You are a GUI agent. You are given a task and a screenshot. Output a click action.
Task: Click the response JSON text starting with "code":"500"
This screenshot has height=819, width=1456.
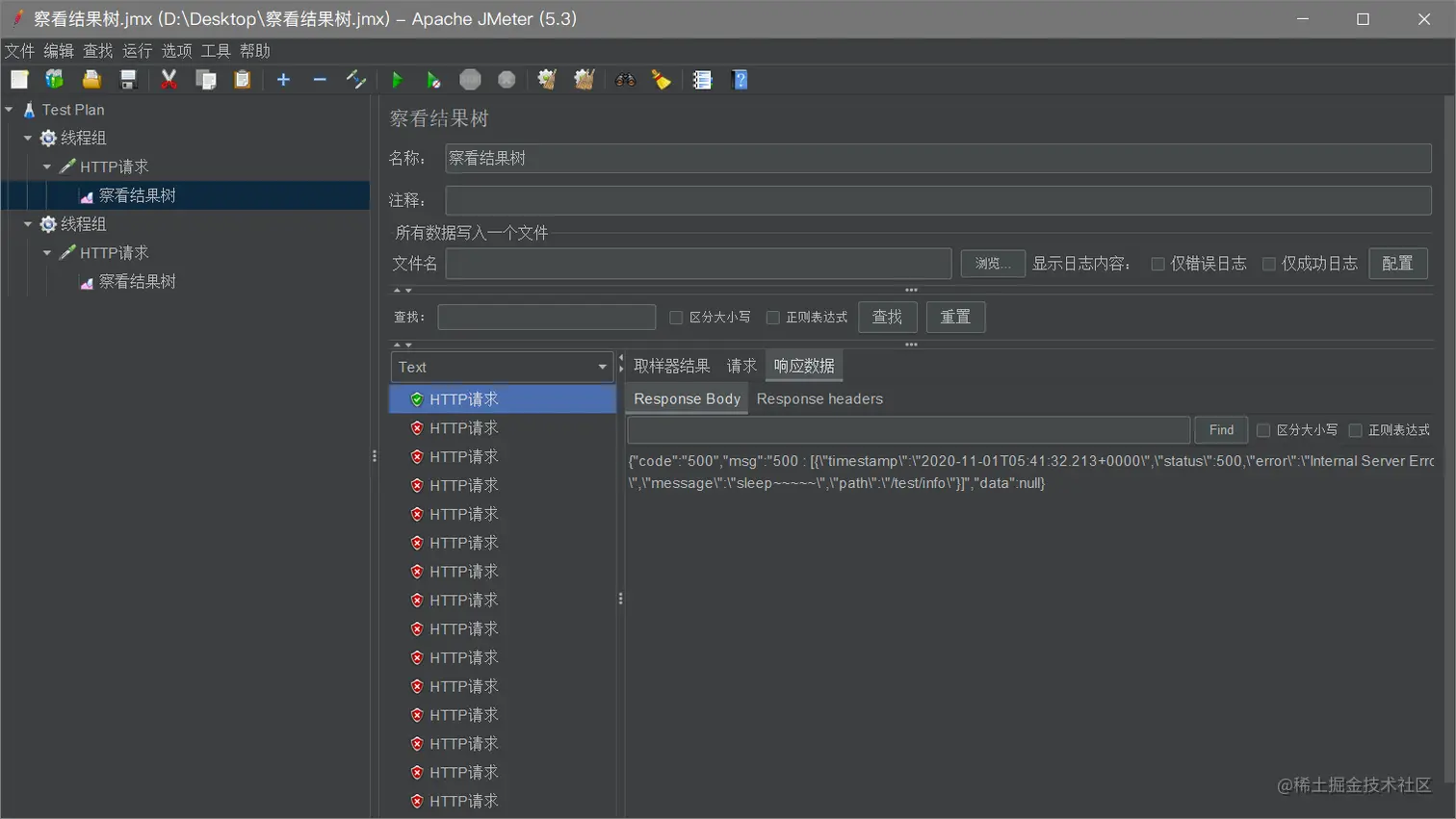coord(1031,472)
